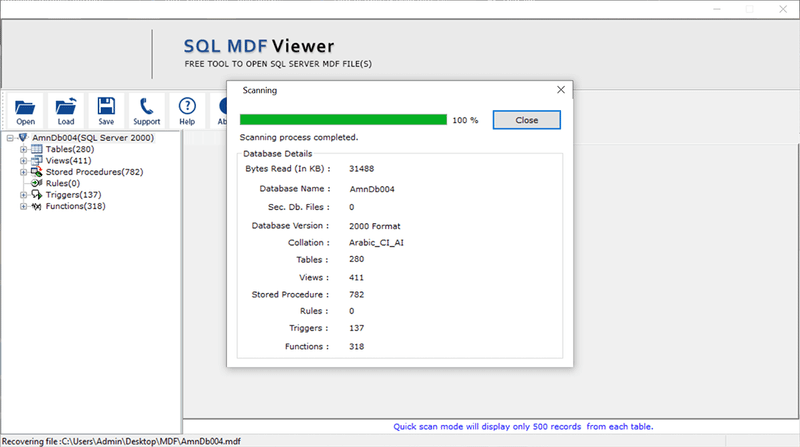Click the Save floppy disk icon

coord(106,106)
